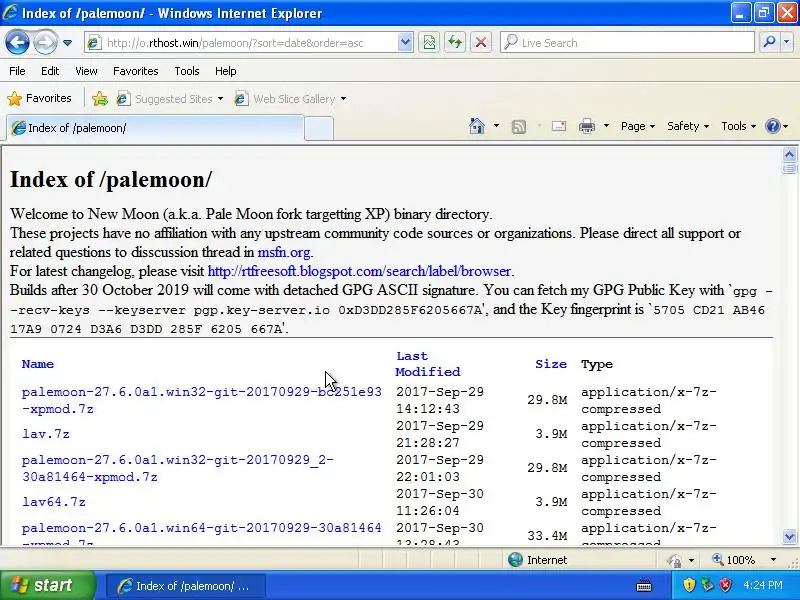Download palemoon 20170929_2-30a81464 xpmod.7z file
Viewport: 800px width, 600px height.
178,468
